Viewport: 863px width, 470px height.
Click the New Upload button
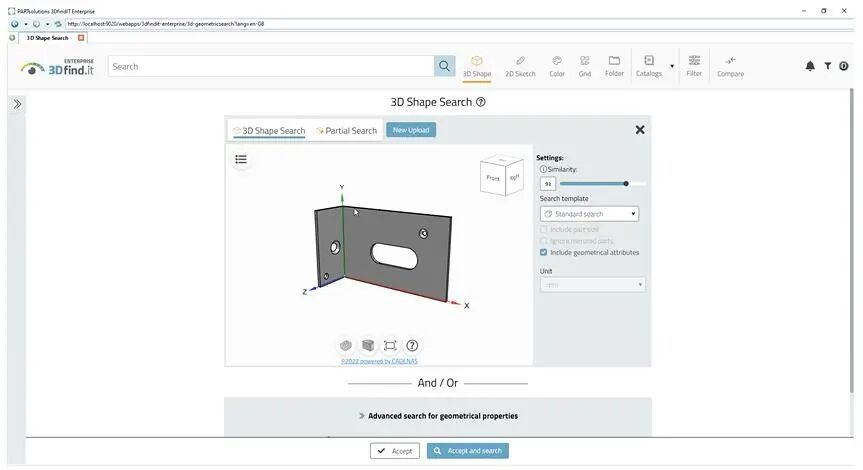tap(411, 130)
